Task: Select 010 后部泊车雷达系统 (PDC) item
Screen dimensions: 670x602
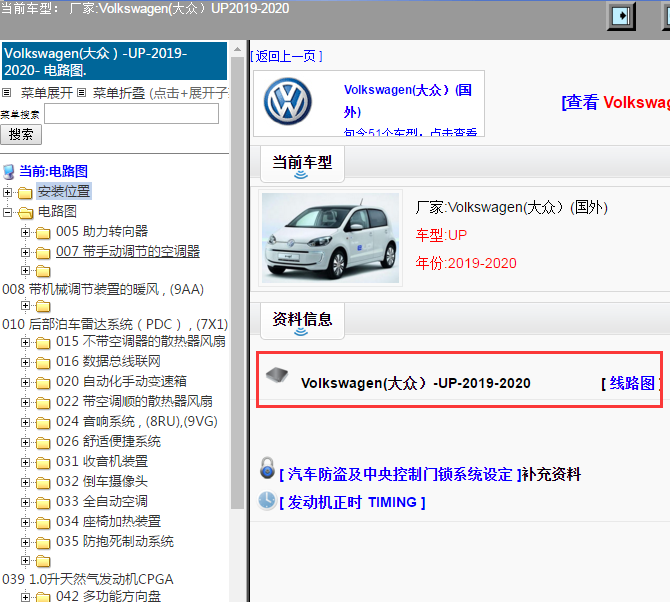Action: (x=115, y=324)
